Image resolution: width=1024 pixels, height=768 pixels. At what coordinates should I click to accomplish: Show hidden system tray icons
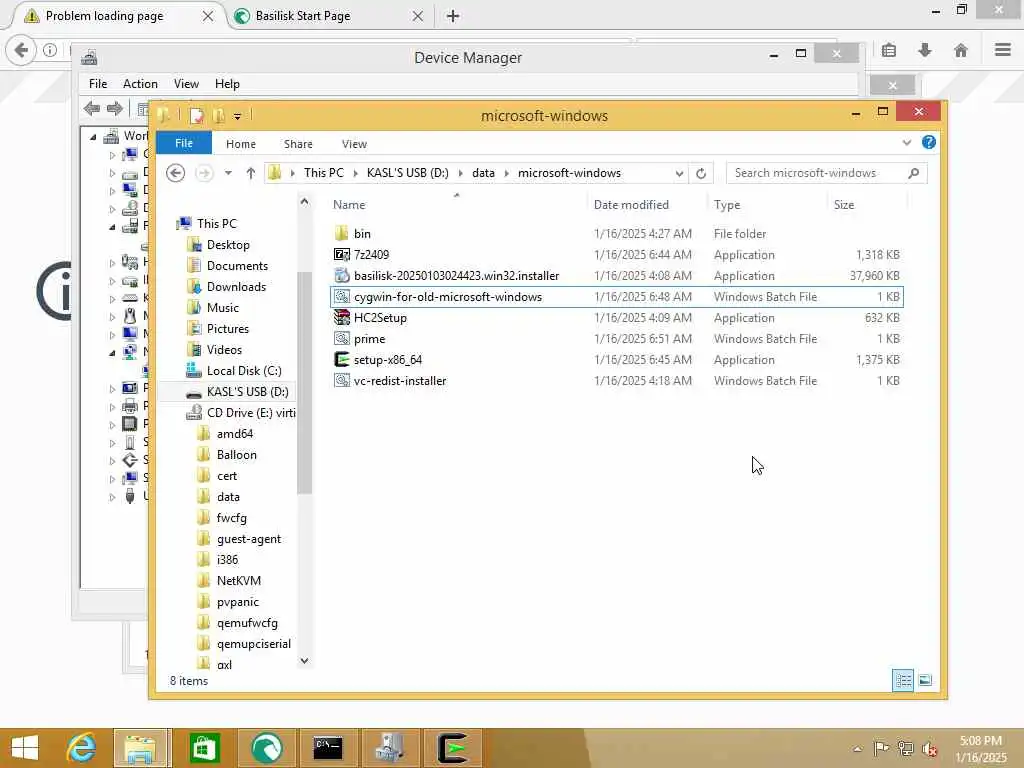(x=857, y=748)
